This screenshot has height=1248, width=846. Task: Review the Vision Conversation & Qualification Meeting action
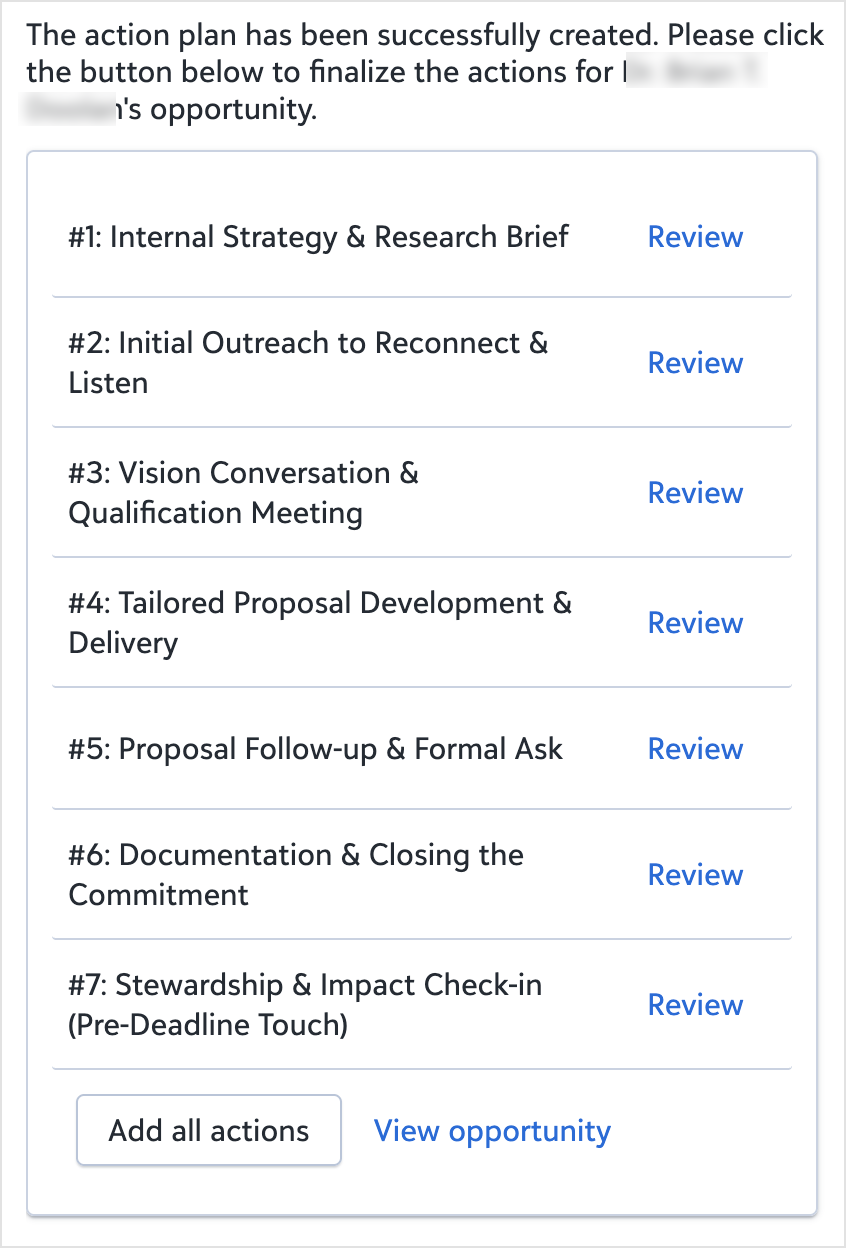click(695, 493)
